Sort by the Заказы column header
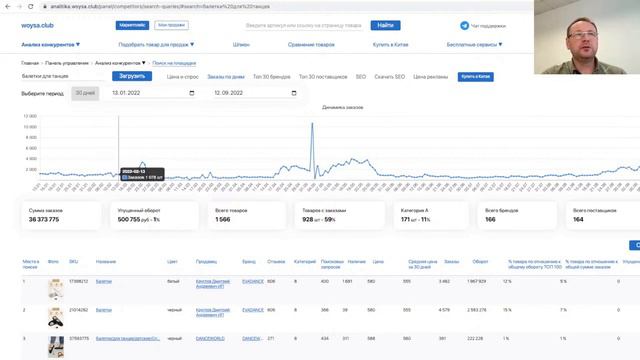 (451, 262)
